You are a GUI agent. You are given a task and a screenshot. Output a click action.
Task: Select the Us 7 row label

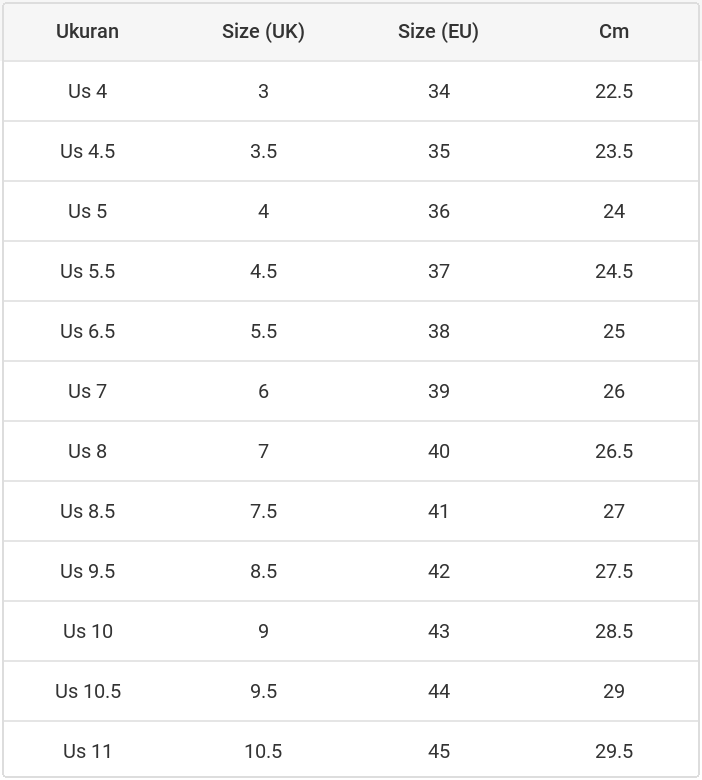[x=87, y=391]
